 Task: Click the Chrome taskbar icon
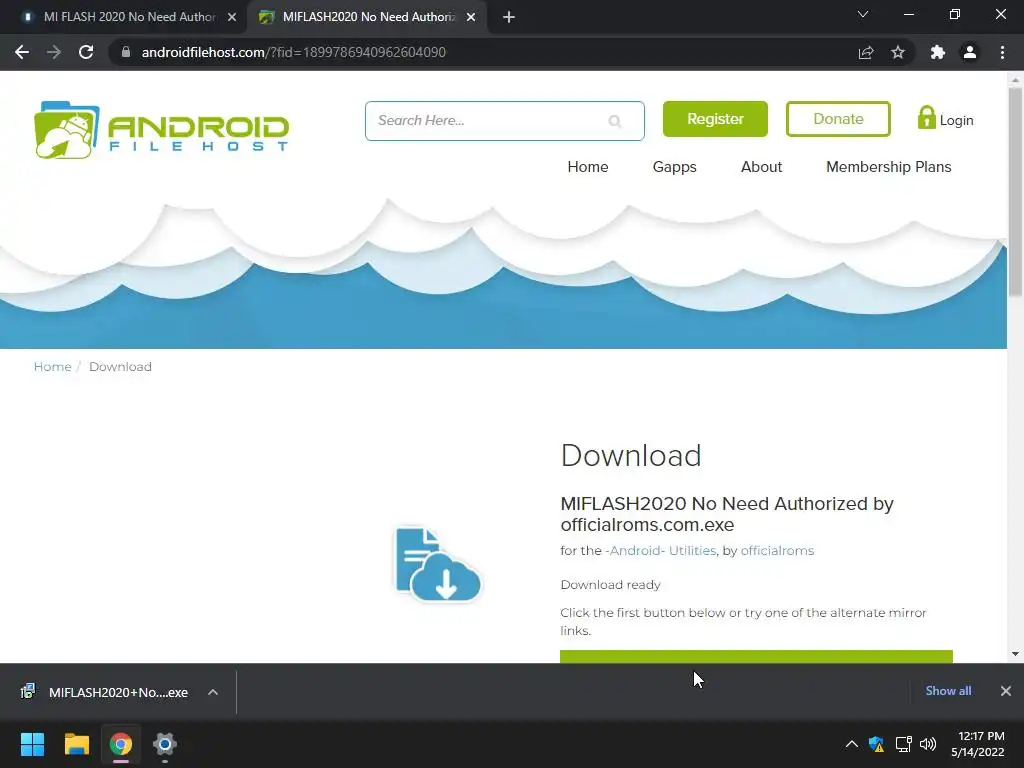pyautogui.click(x=121, y=744)
